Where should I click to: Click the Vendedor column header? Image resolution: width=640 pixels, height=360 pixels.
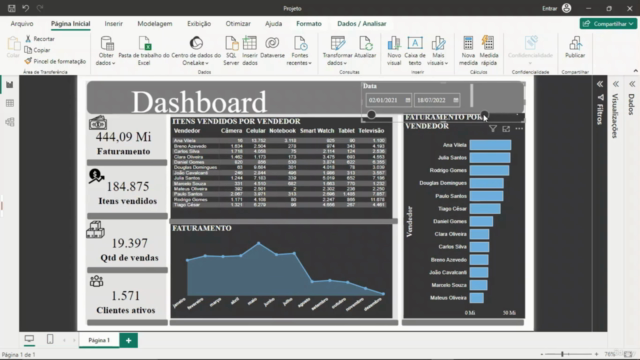pyautogui.click(x=187, y=131)
